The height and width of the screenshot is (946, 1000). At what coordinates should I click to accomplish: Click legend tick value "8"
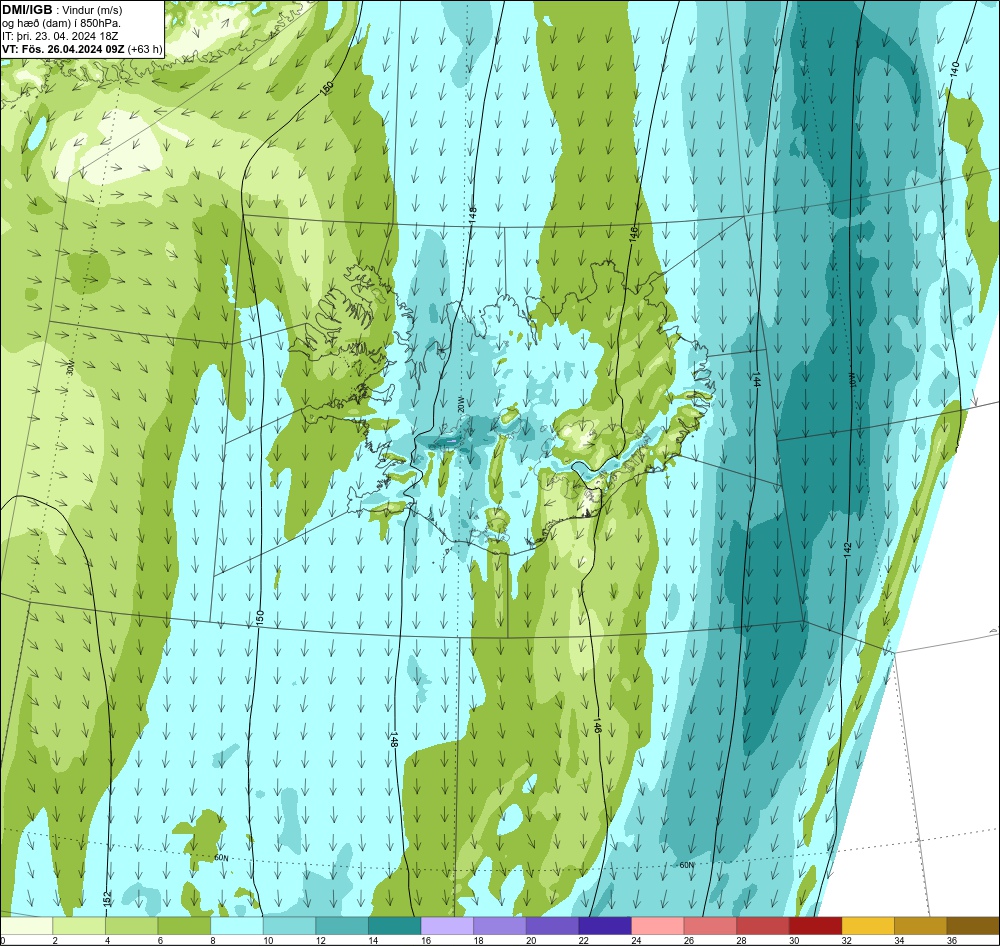[x=212, y=940]
